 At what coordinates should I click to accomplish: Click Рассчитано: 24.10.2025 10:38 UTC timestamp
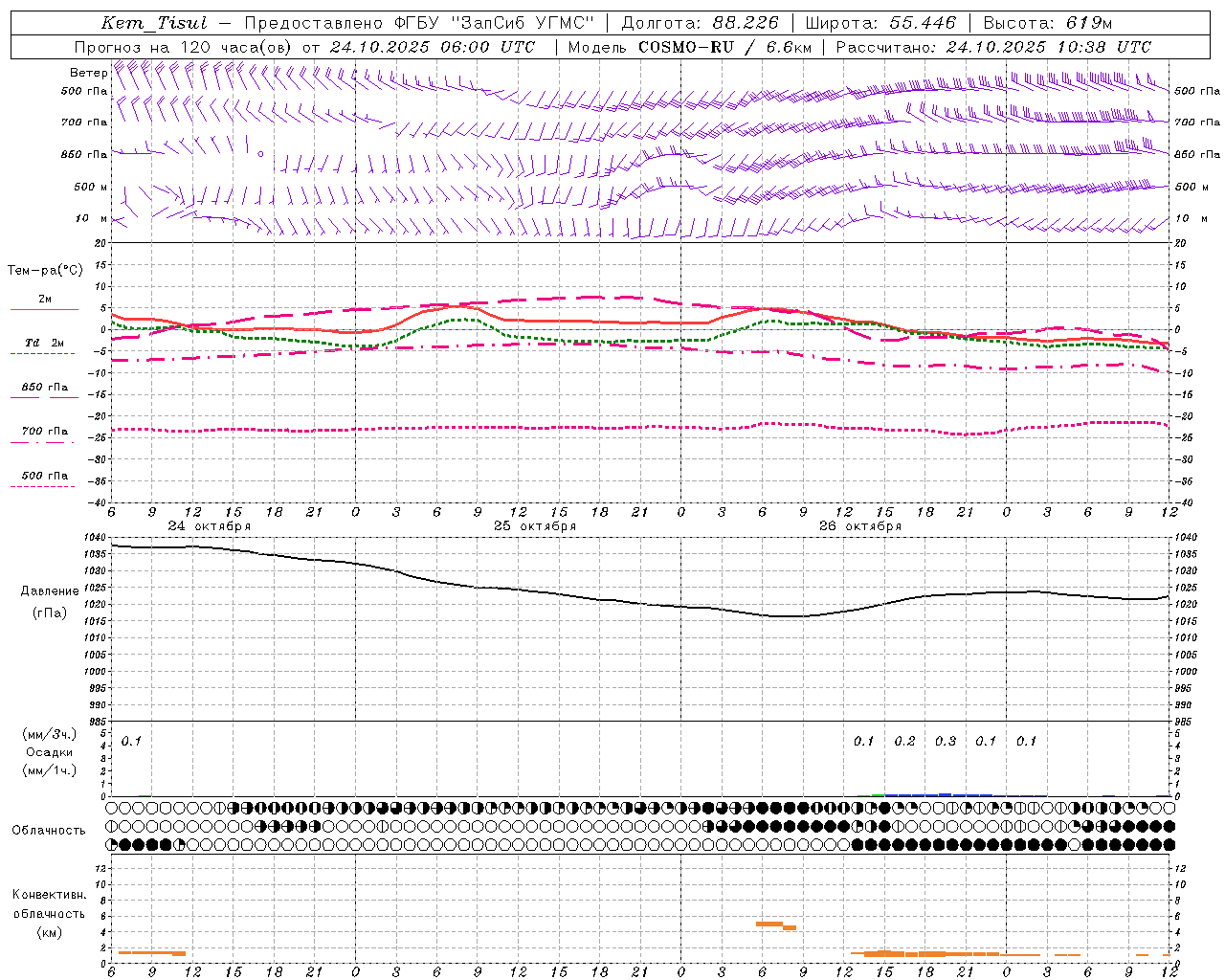pos(993,47)
